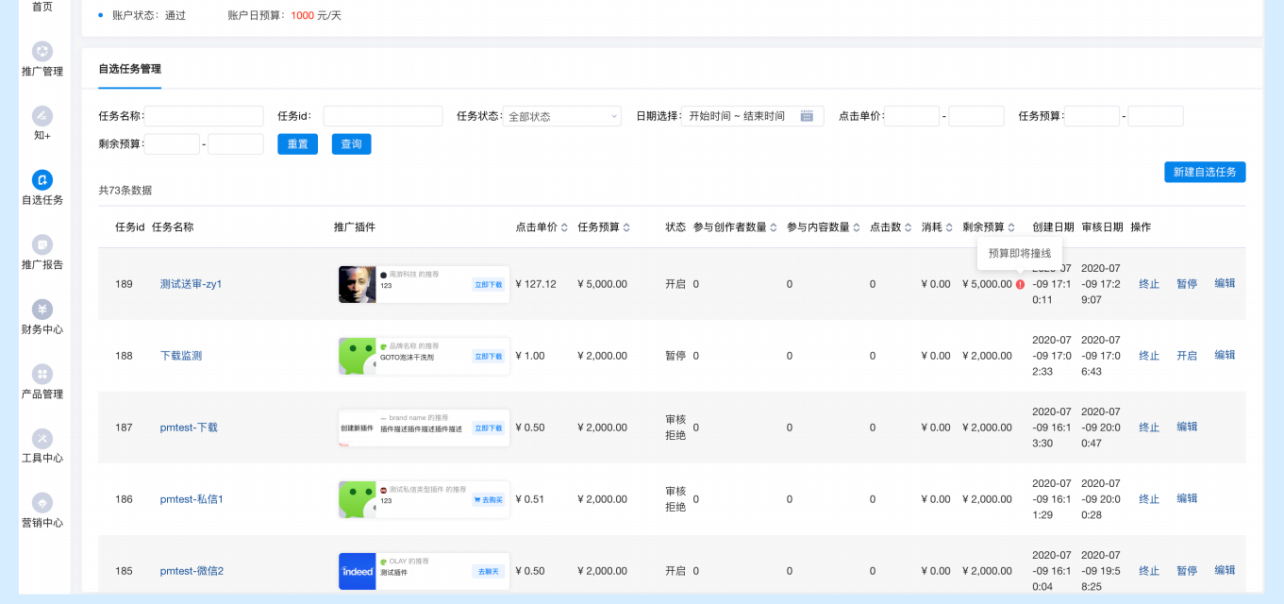Open task link 测试送审-zy1

(191, 284)
